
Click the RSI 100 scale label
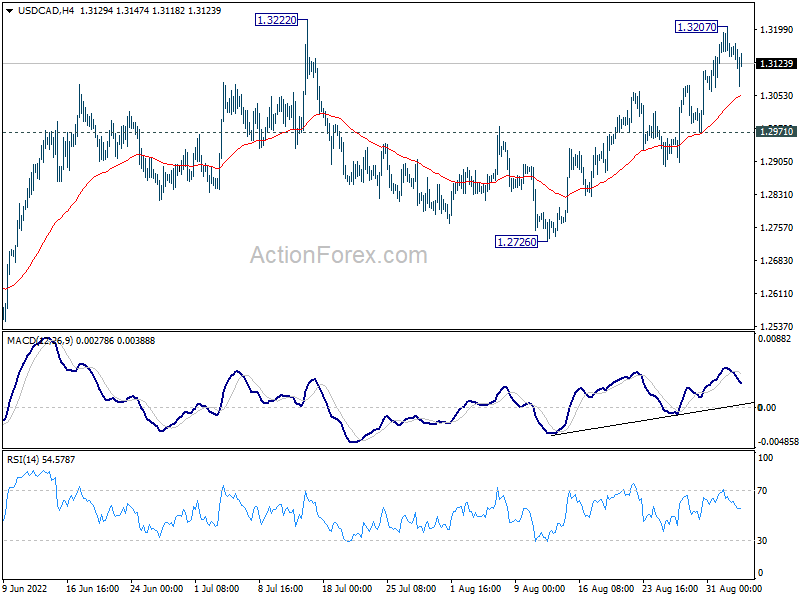765,458
